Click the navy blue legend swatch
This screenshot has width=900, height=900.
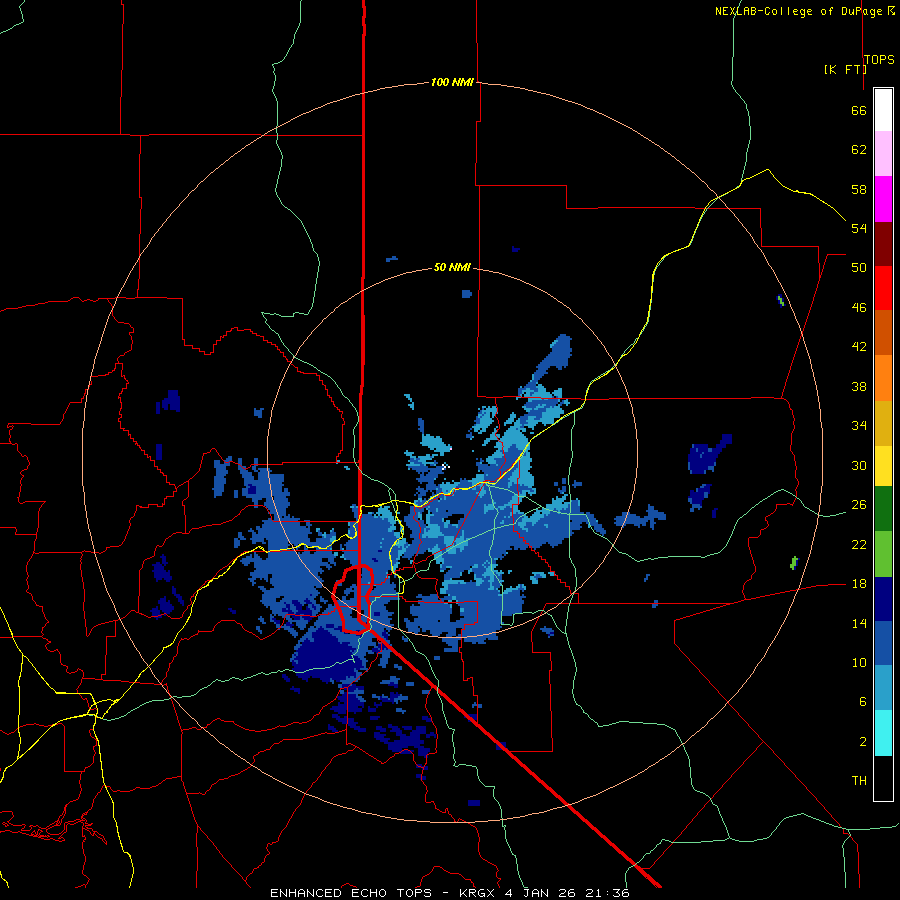[883, 599]
